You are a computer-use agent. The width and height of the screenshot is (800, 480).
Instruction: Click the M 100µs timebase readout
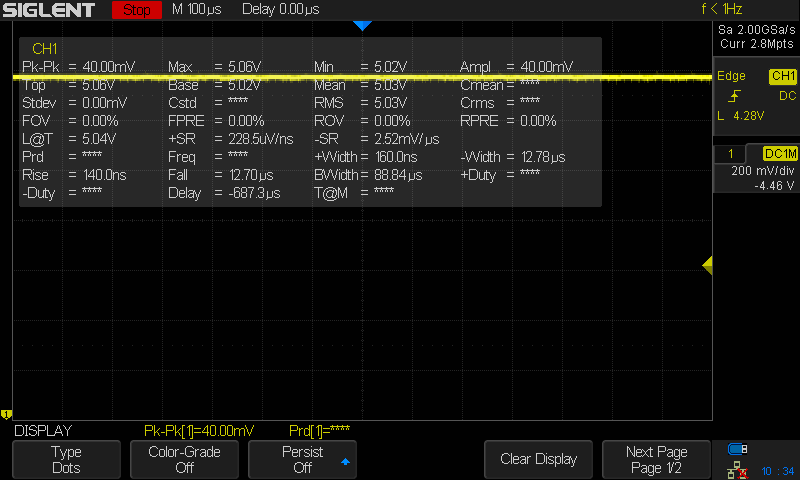coord(198,10)
